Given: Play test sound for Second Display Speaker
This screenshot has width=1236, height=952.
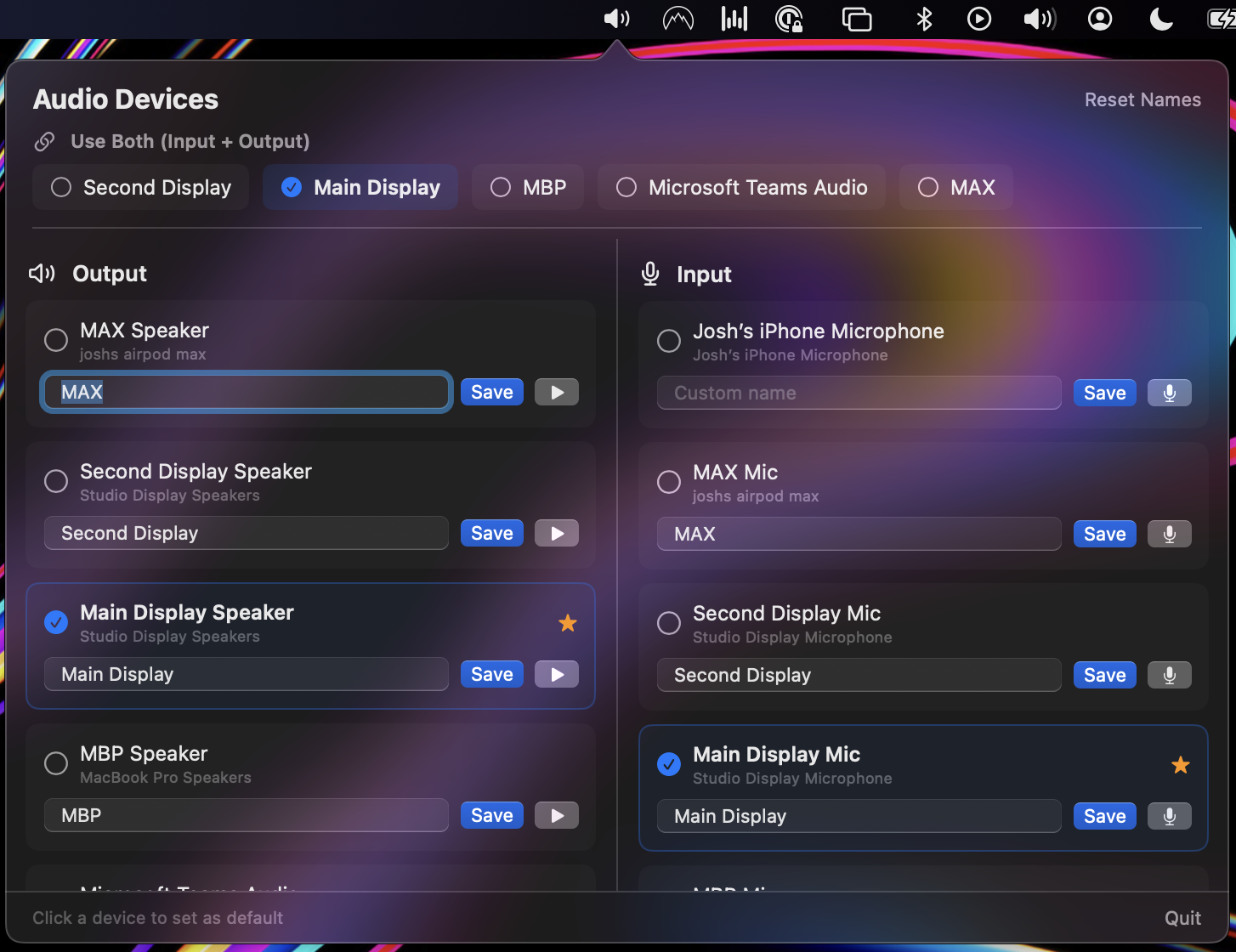Looking at the screenshot, I should 556,533.
